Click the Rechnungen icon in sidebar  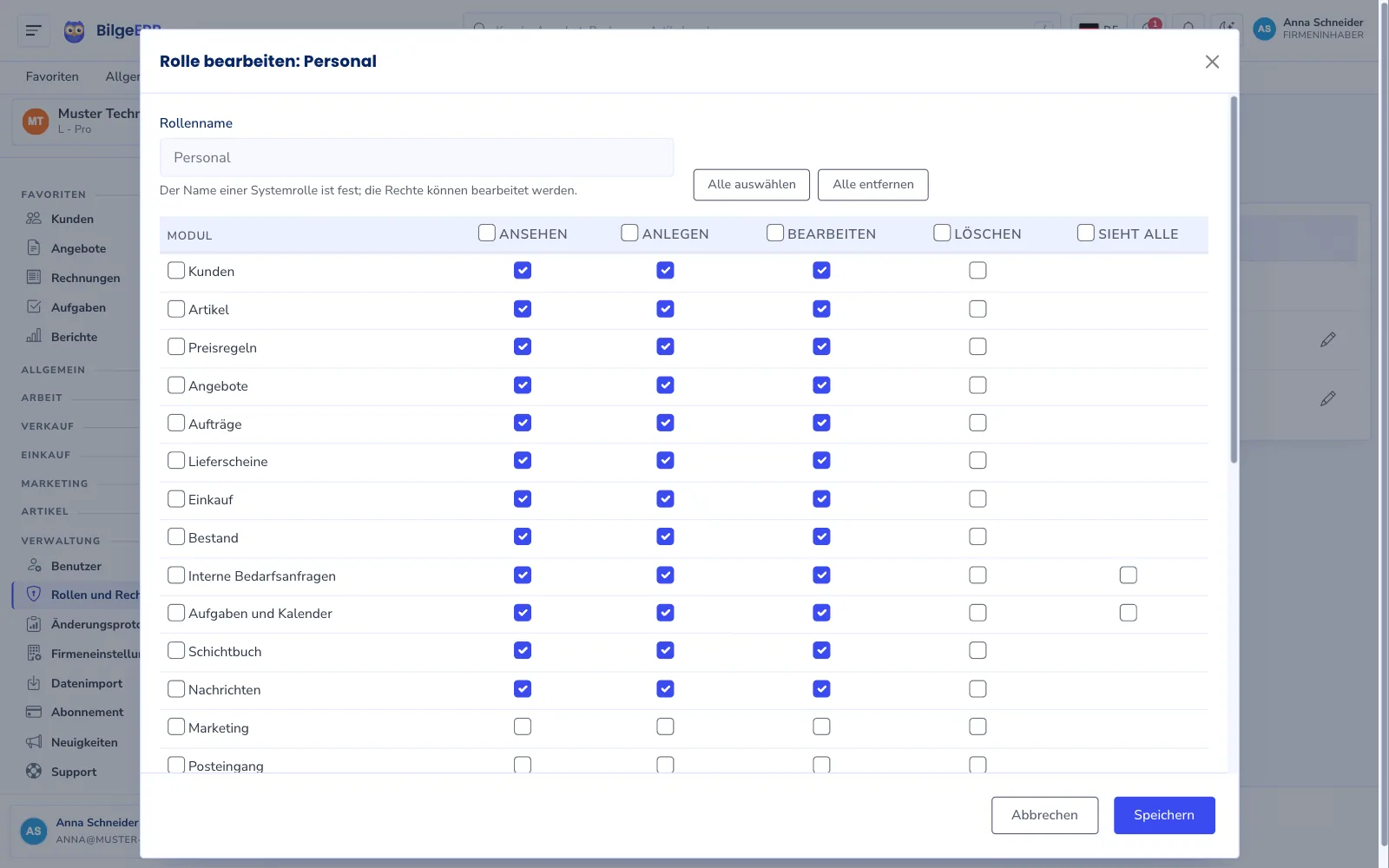[34, 278]
